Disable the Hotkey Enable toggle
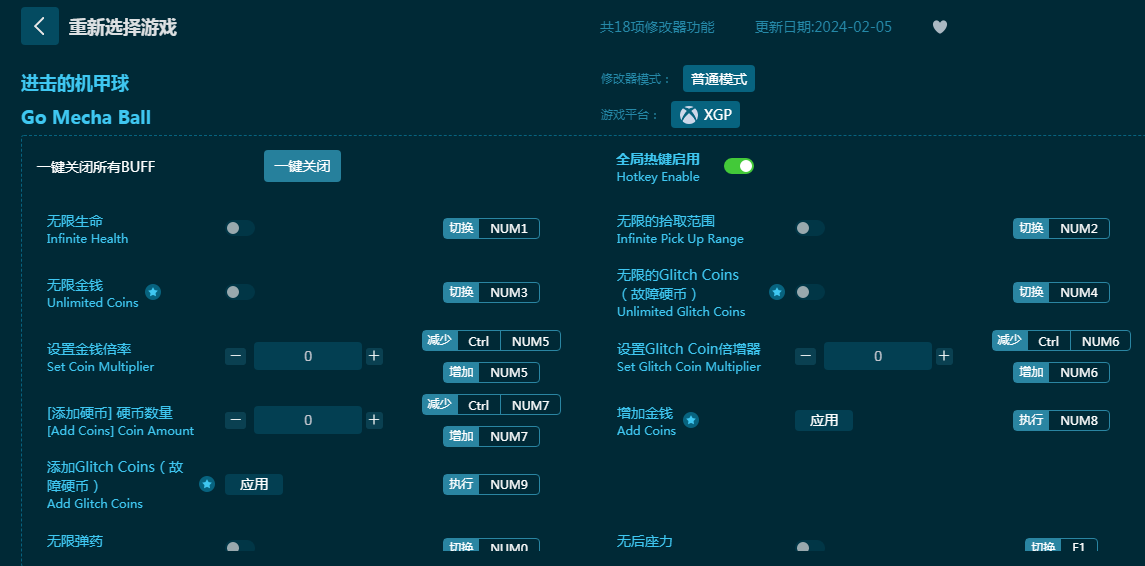The height and width of the screenshot is (566, 1145). click(x=739, y=166)
